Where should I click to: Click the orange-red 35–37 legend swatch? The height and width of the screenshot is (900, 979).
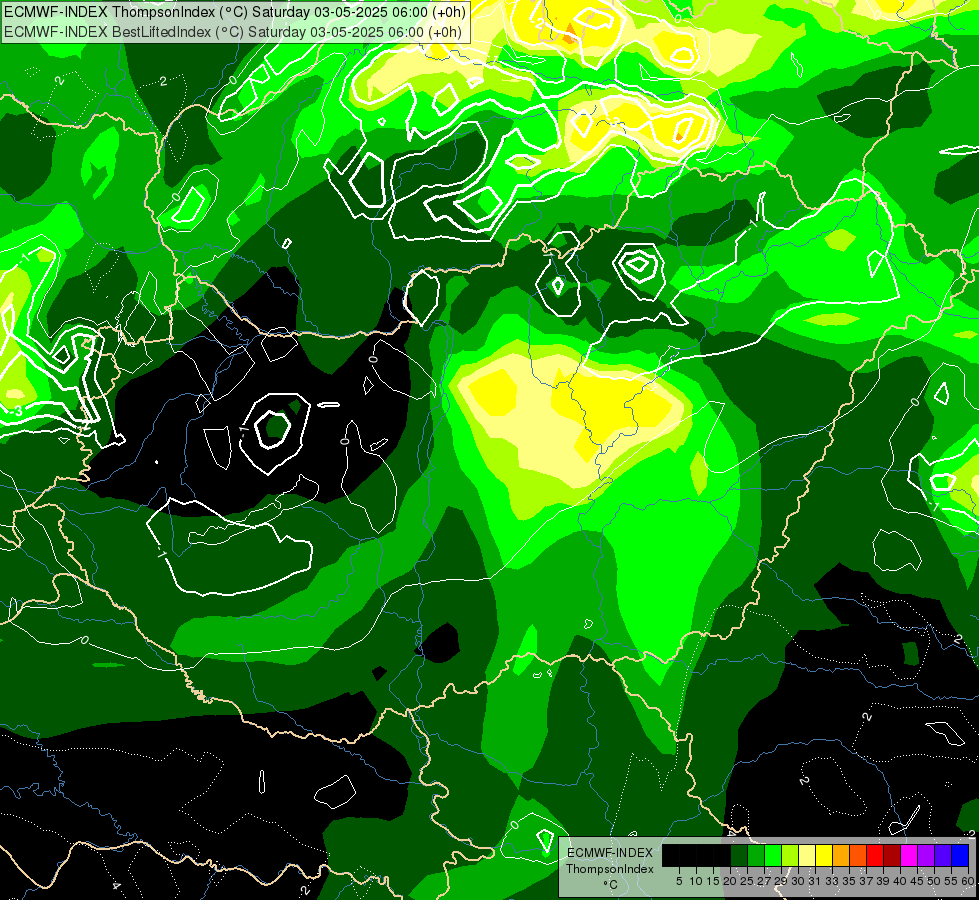coord(858,855)
